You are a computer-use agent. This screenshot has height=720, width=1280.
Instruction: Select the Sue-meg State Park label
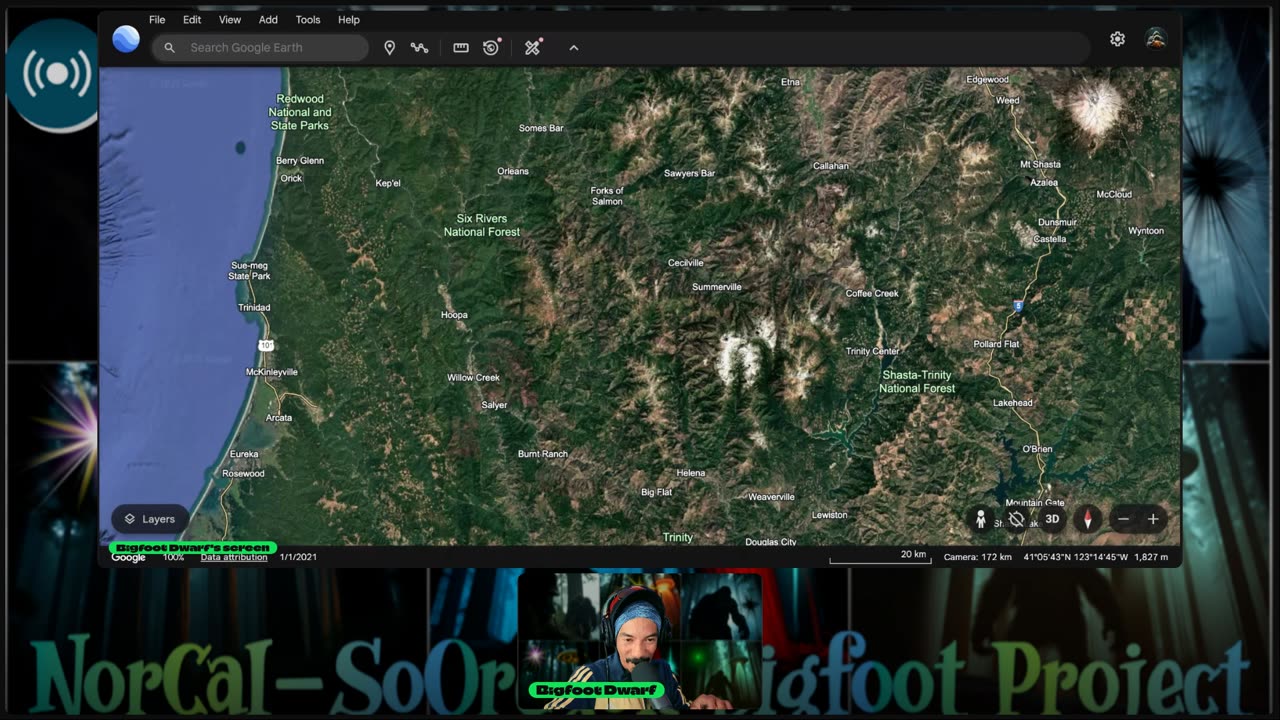tap(249, 271)
